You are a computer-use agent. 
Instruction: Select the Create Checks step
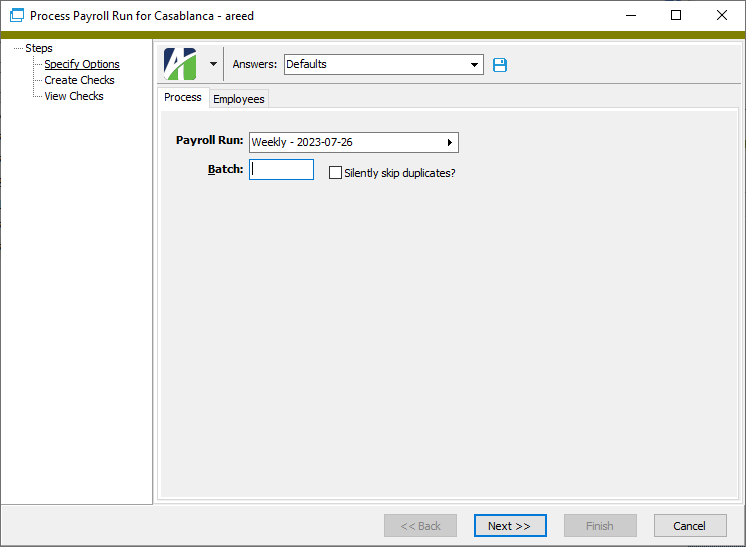tap(79, 80)
